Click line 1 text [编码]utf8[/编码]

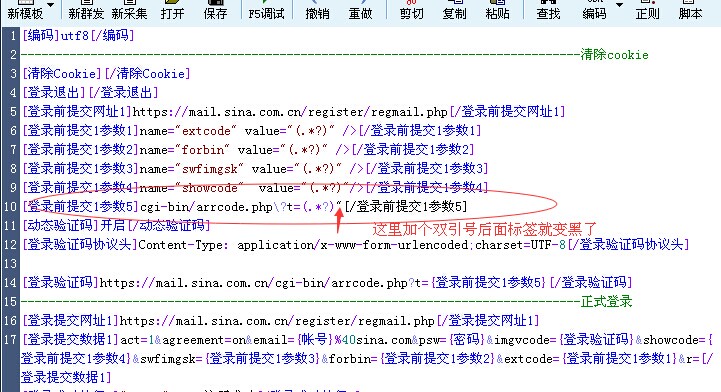click(x=78, y=35)
